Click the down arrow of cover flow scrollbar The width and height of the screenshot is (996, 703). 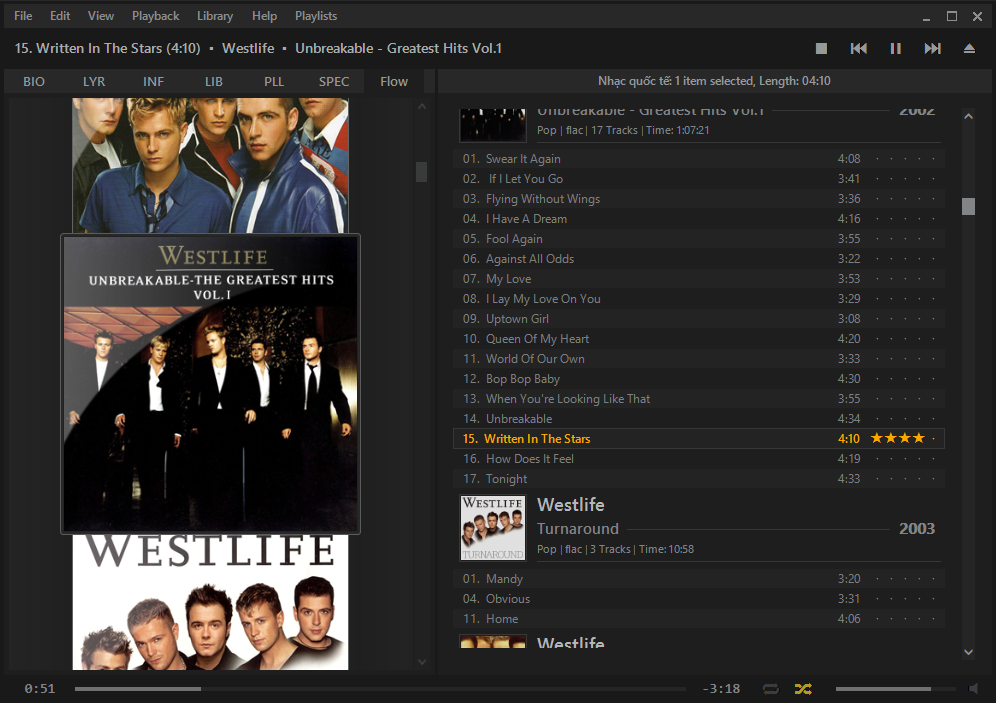[x=422, y=662]
